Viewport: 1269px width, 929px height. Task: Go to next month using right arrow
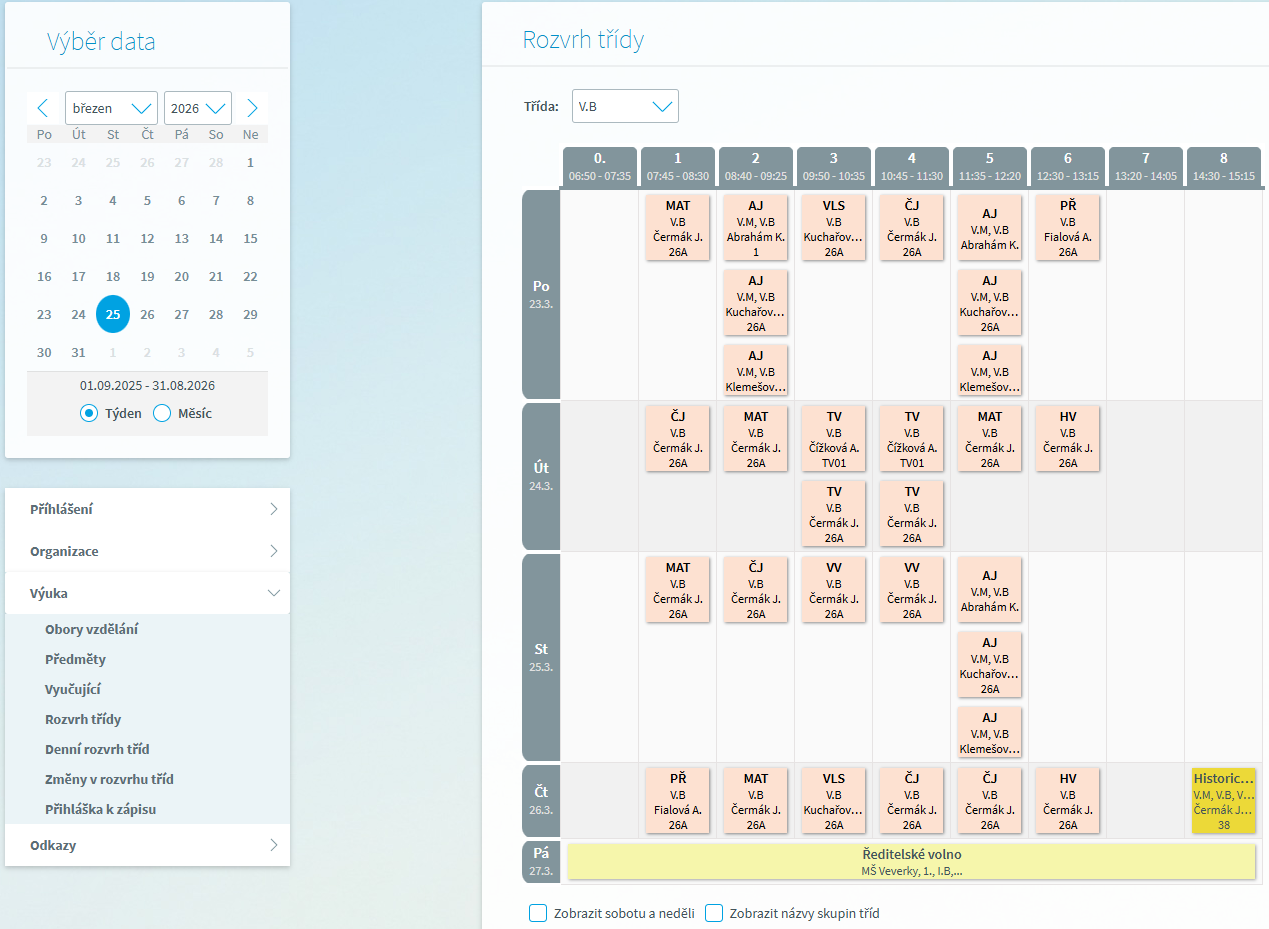click(x=252, y=108)
